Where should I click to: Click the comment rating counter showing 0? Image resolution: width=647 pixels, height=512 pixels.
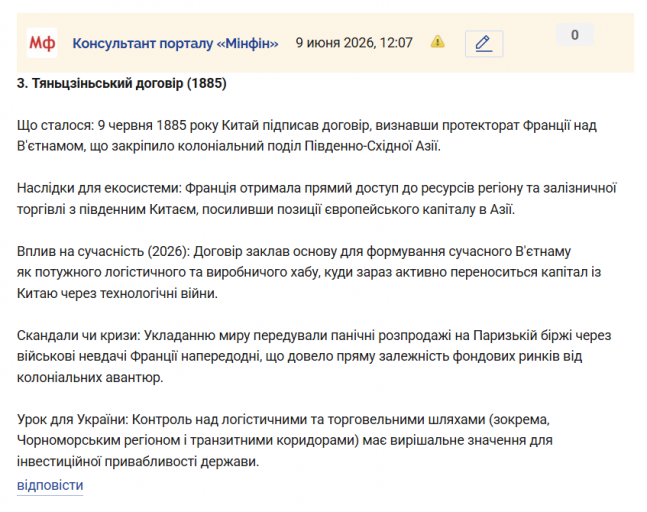(575, 35)
